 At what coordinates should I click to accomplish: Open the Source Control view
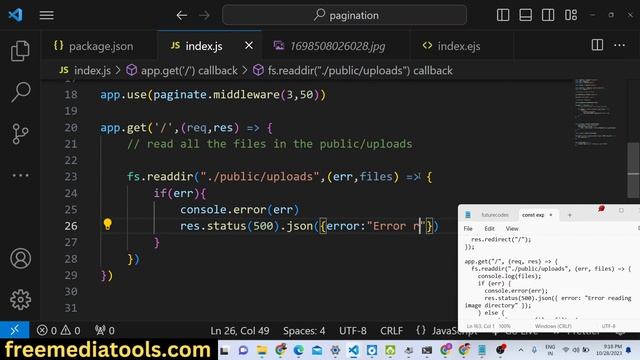[x=20, y=133]
